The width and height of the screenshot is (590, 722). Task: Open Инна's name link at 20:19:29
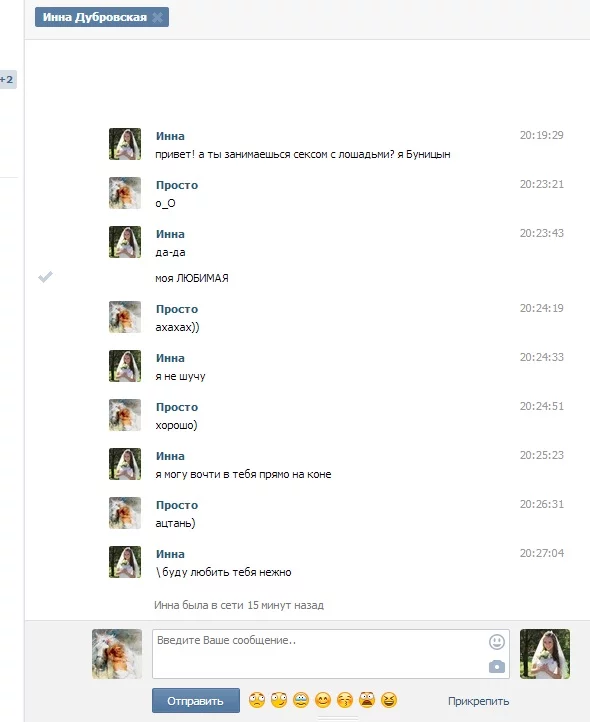[x=170, y=136]
